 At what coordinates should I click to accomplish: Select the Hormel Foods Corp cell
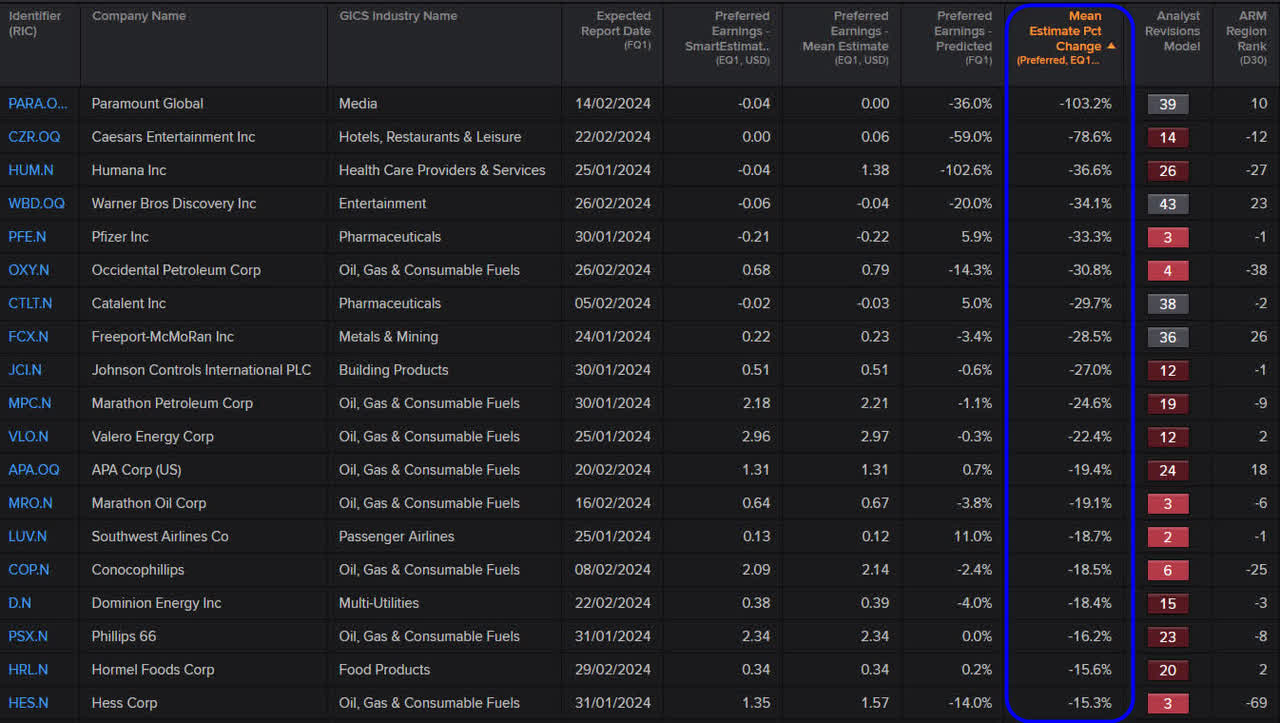pos(153,670)
